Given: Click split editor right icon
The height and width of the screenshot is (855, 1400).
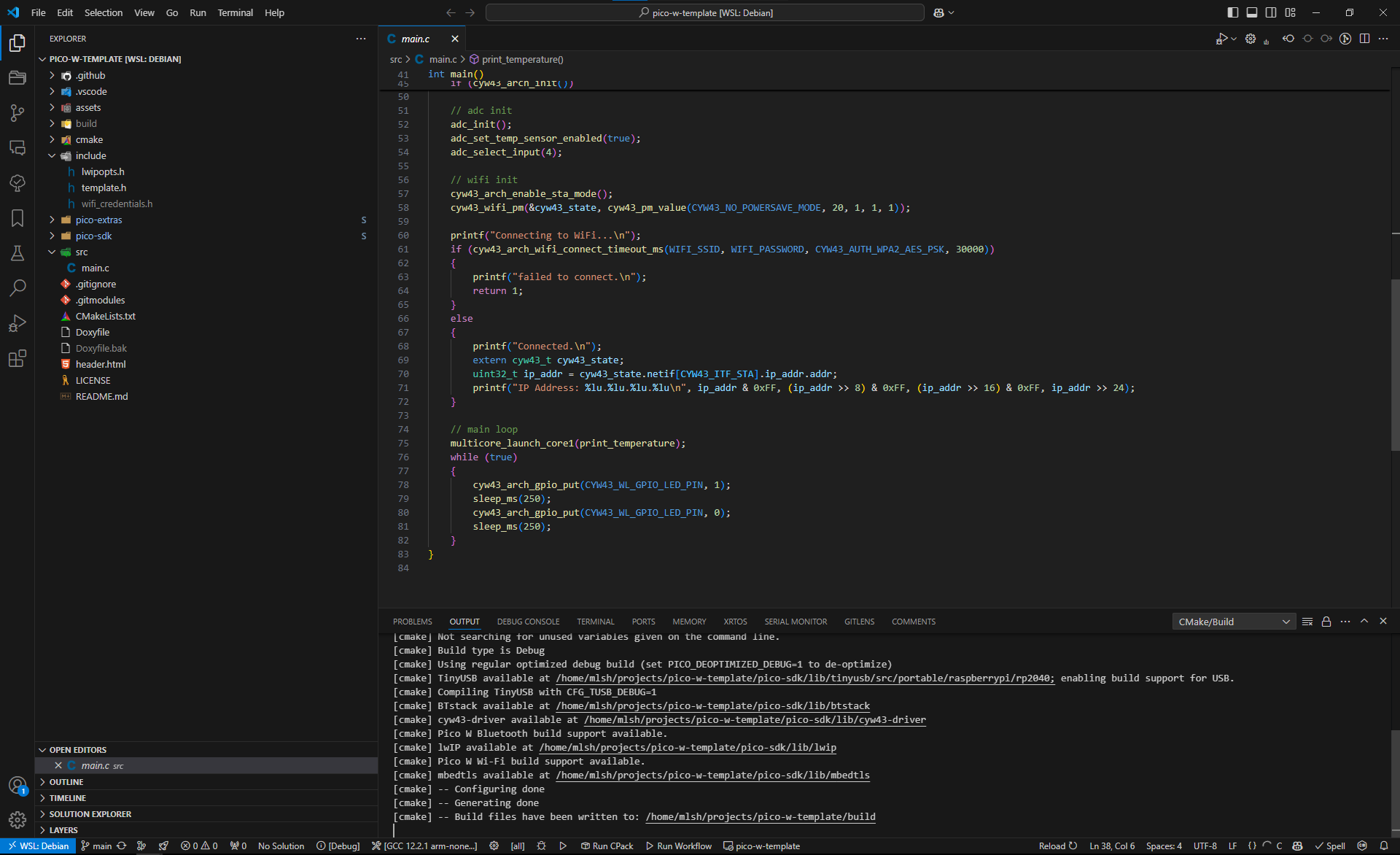Looking at the screenshot, I should click(1364, 39).
